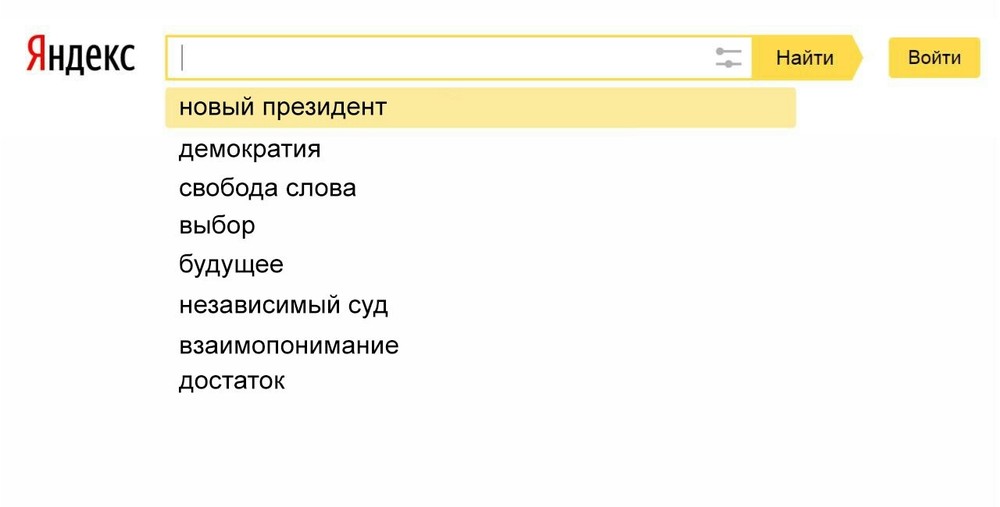This screenshot has width=1000, height=507.
Task: Open search settings sliders icon
Action: pyautogui.click(x=729, y=57)
